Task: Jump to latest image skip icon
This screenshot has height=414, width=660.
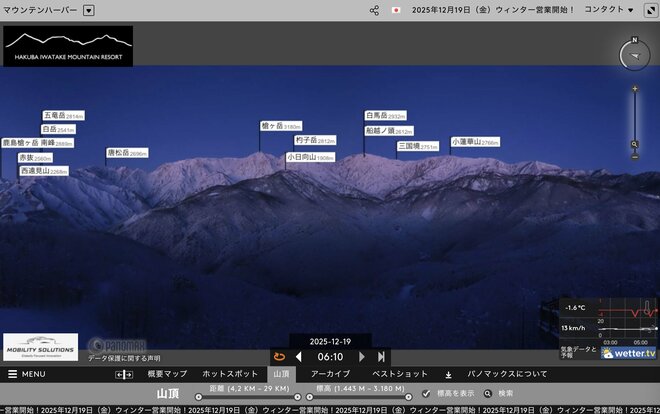Action: 381,357
